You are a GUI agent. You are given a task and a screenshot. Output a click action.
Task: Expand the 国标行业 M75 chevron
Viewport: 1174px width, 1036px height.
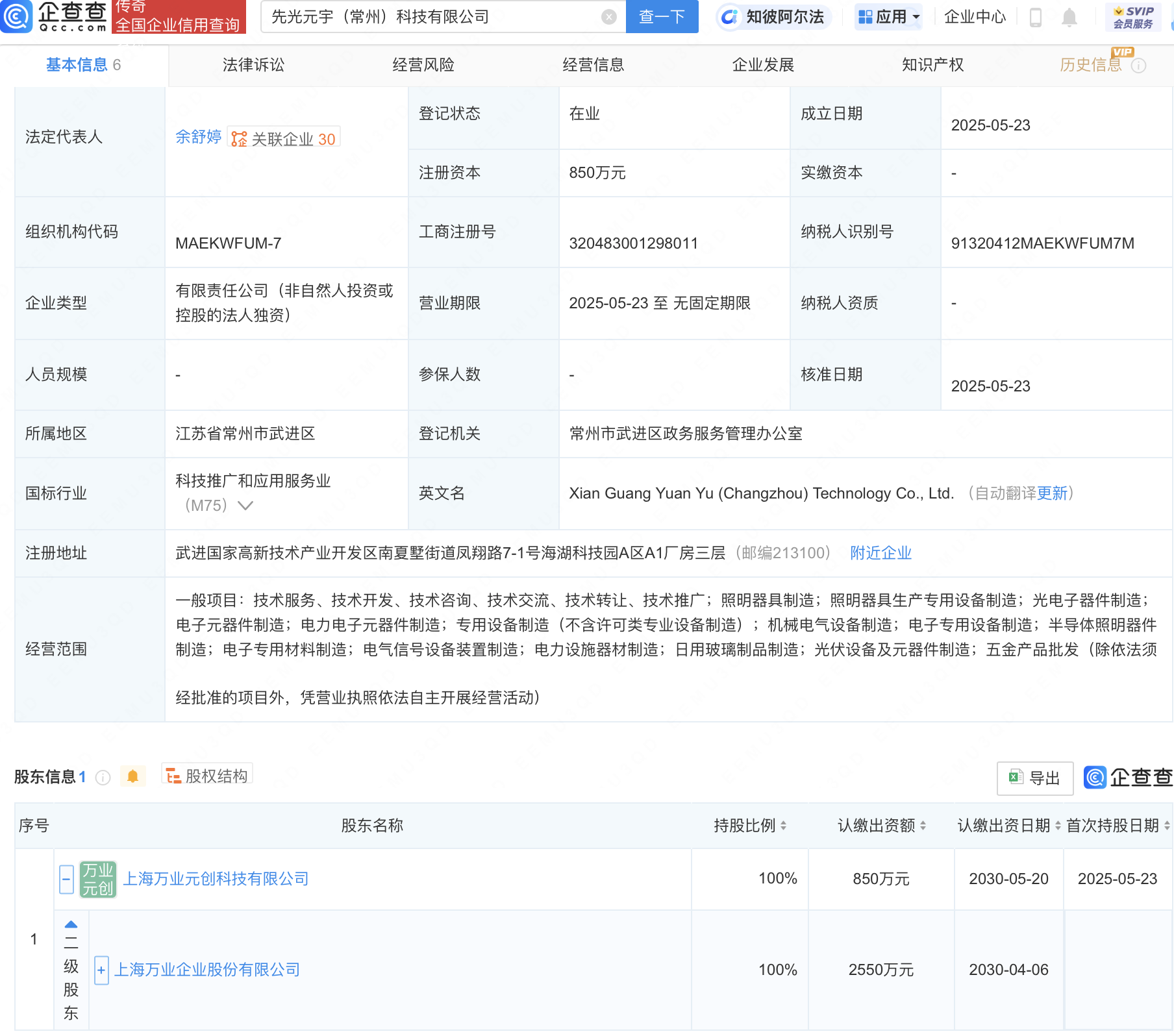pos(245,506)
